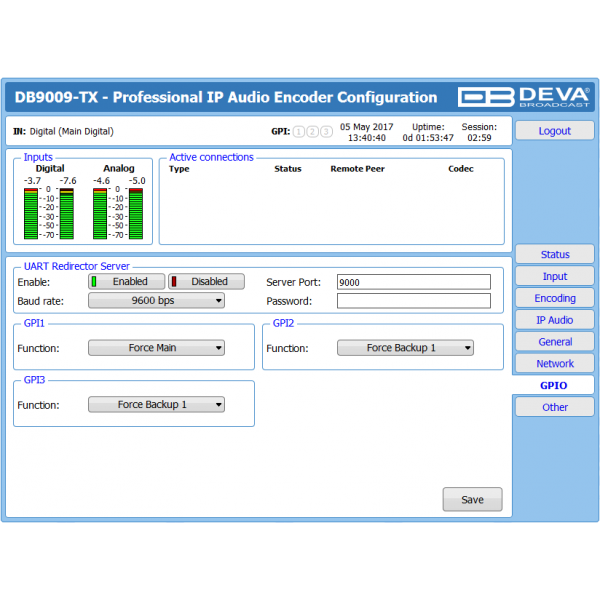Navigate to the Network page
The image size is (600, 600).
tap(554, 363)
